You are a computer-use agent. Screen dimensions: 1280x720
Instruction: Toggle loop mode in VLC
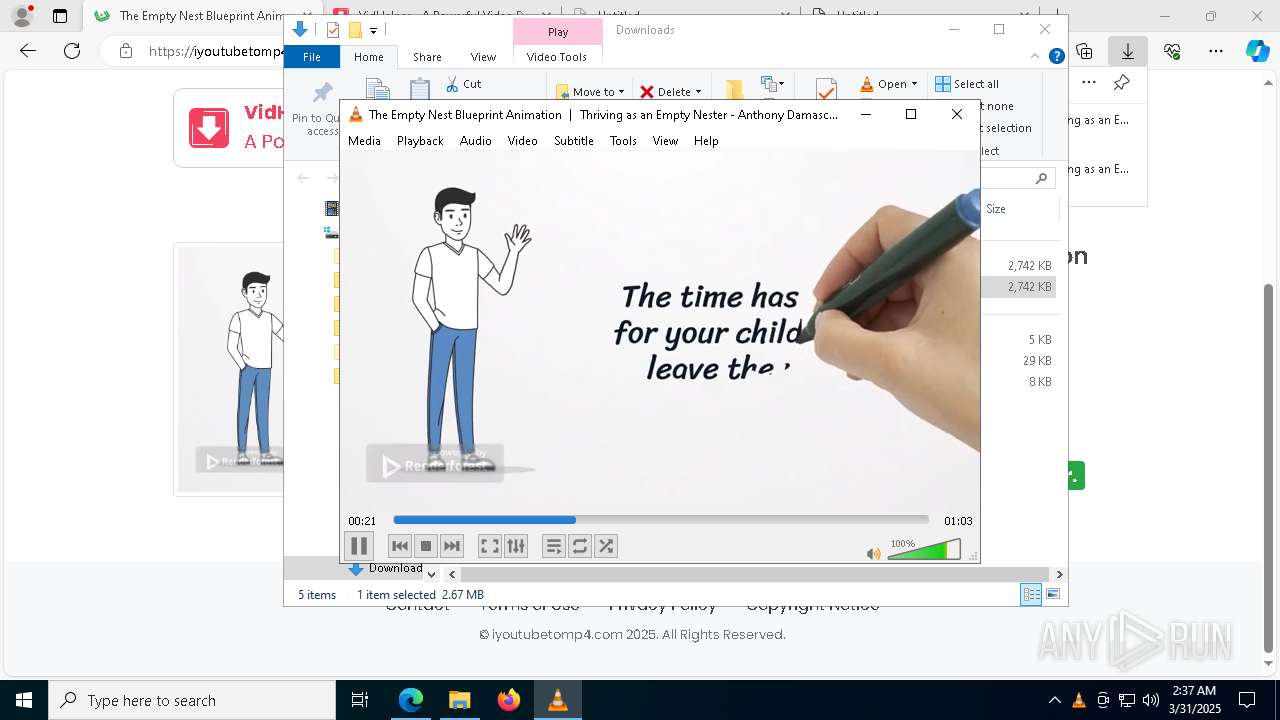(580, 546)
